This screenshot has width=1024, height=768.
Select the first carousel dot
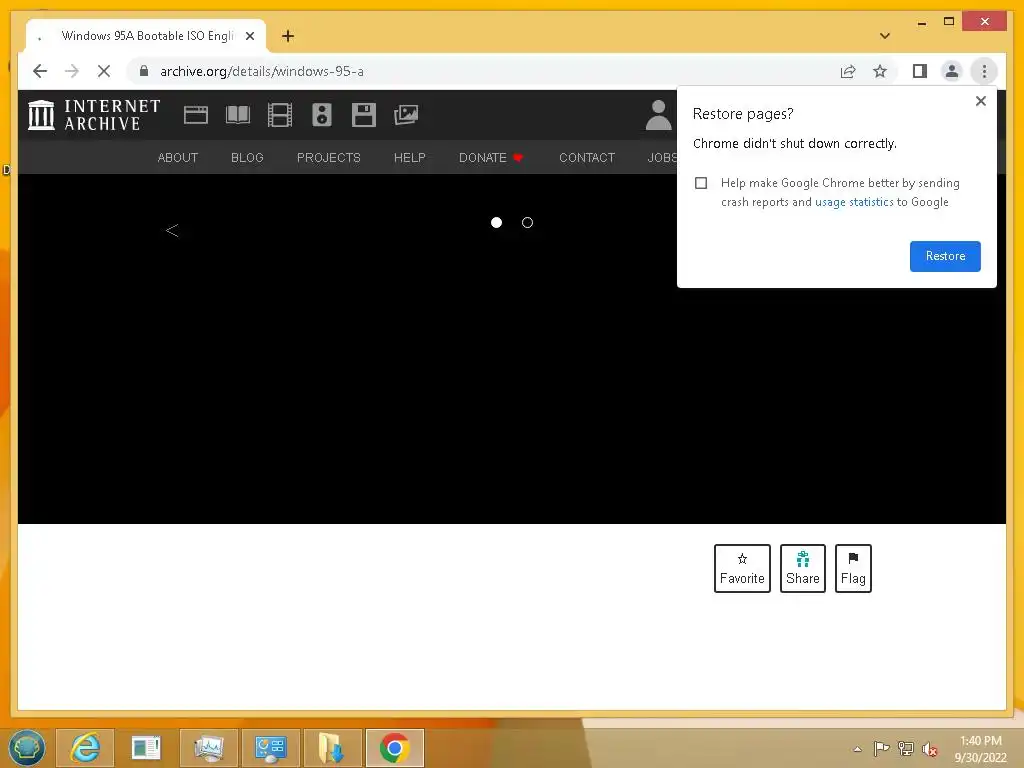[x=496, y=223]
